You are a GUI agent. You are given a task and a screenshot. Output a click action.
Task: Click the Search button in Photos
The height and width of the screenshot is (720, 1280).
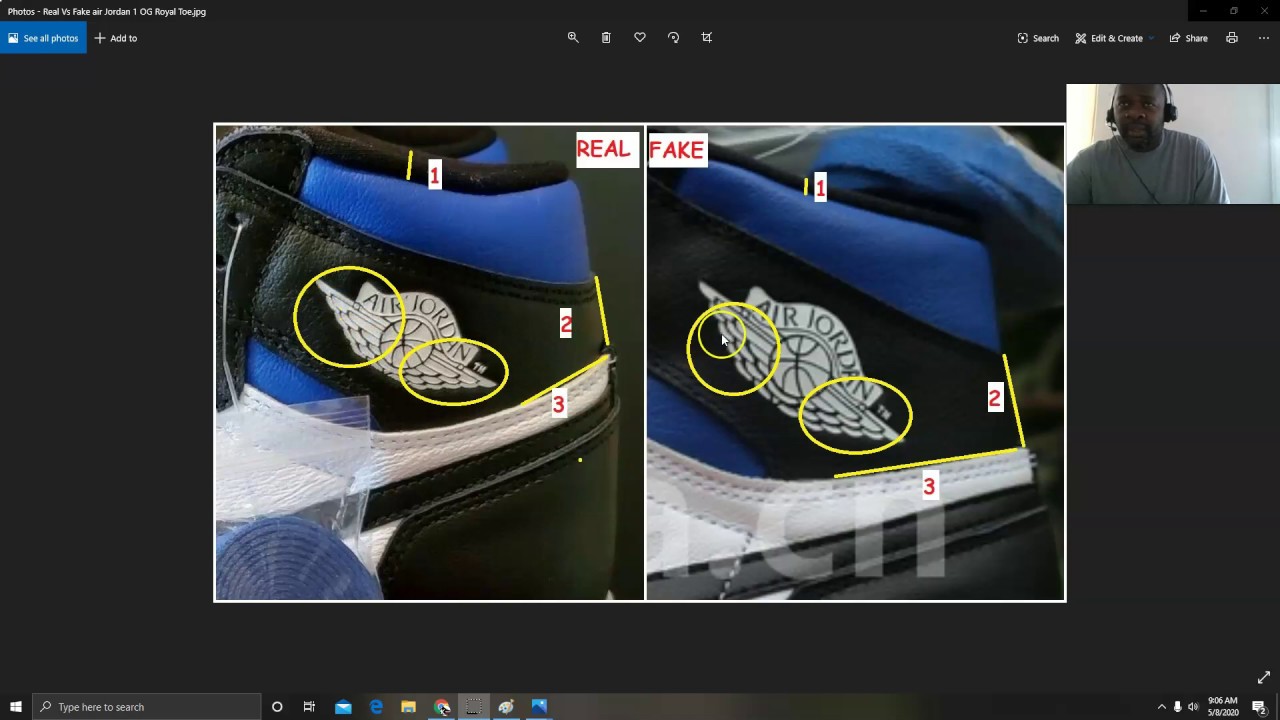pyautogui.click(x=1038, y=38)
